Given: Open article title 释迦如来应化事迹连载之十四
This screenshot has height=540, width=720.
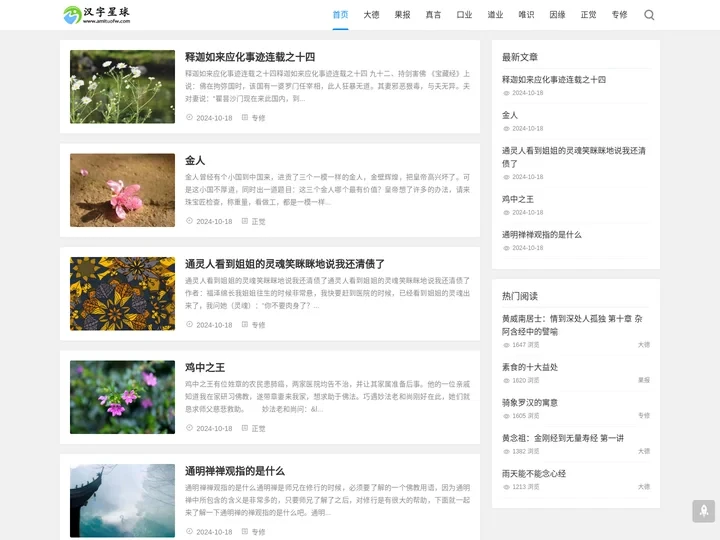Looking at the screenshot, I should click(x=249, y=57).
